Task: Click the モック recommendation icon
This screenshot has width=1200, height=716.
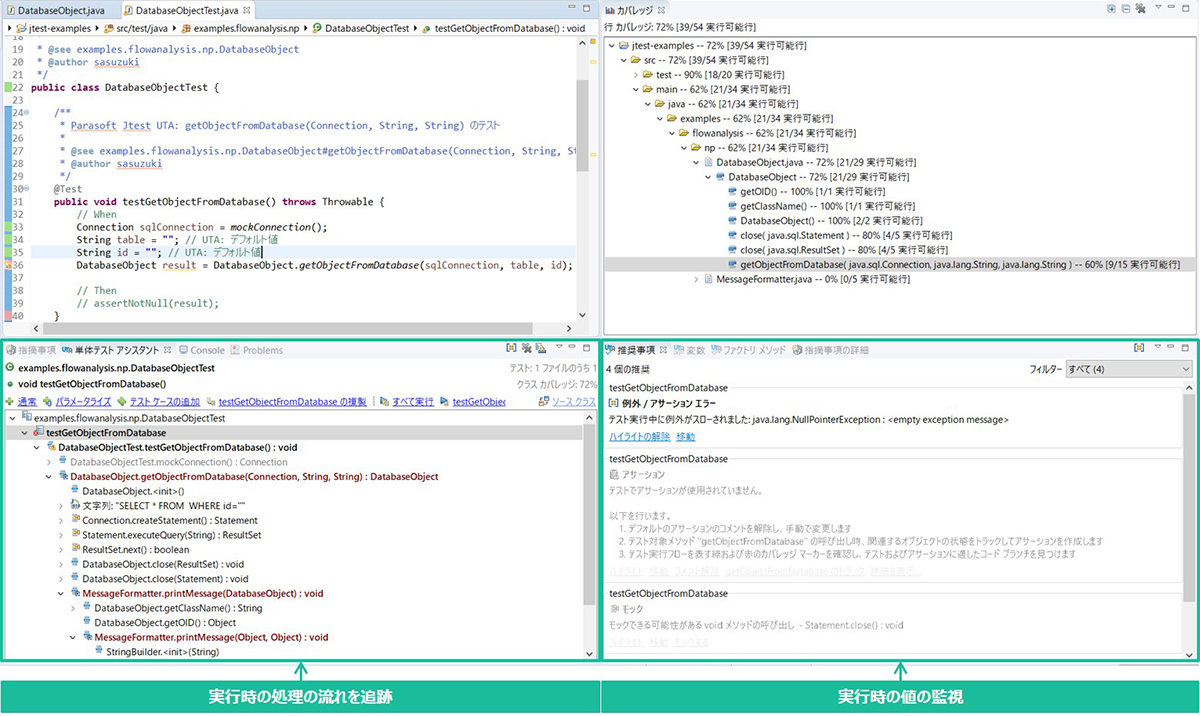Action: 614,608
